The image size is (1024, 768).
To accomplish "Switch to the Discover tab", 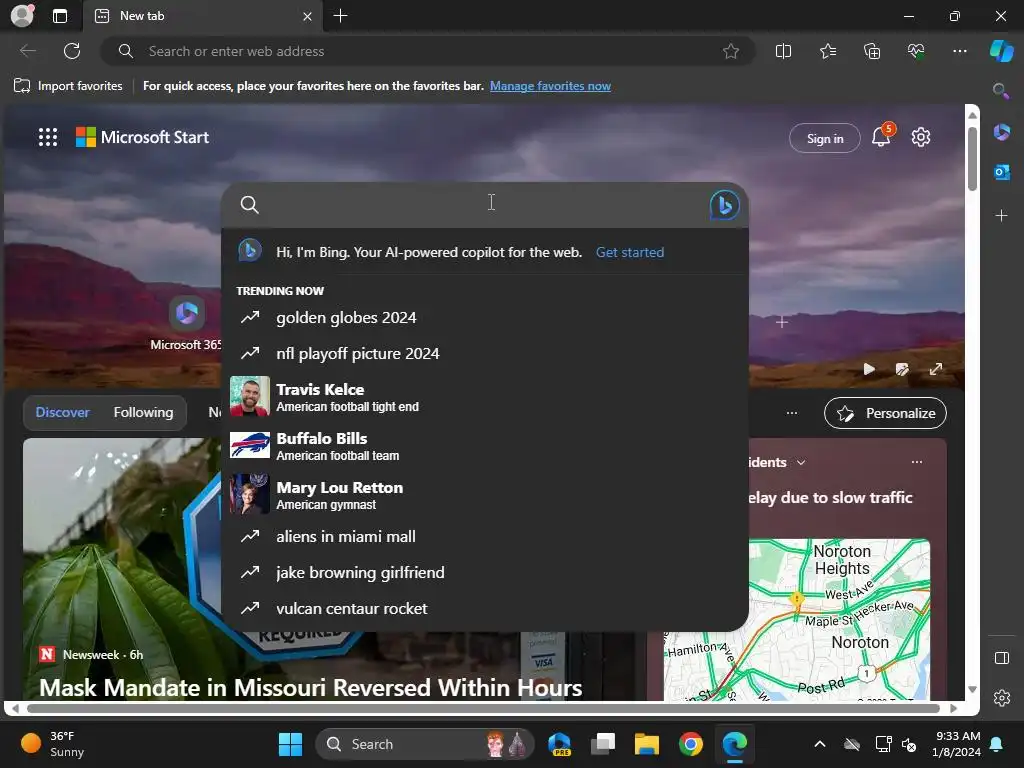I will [62, 412].
